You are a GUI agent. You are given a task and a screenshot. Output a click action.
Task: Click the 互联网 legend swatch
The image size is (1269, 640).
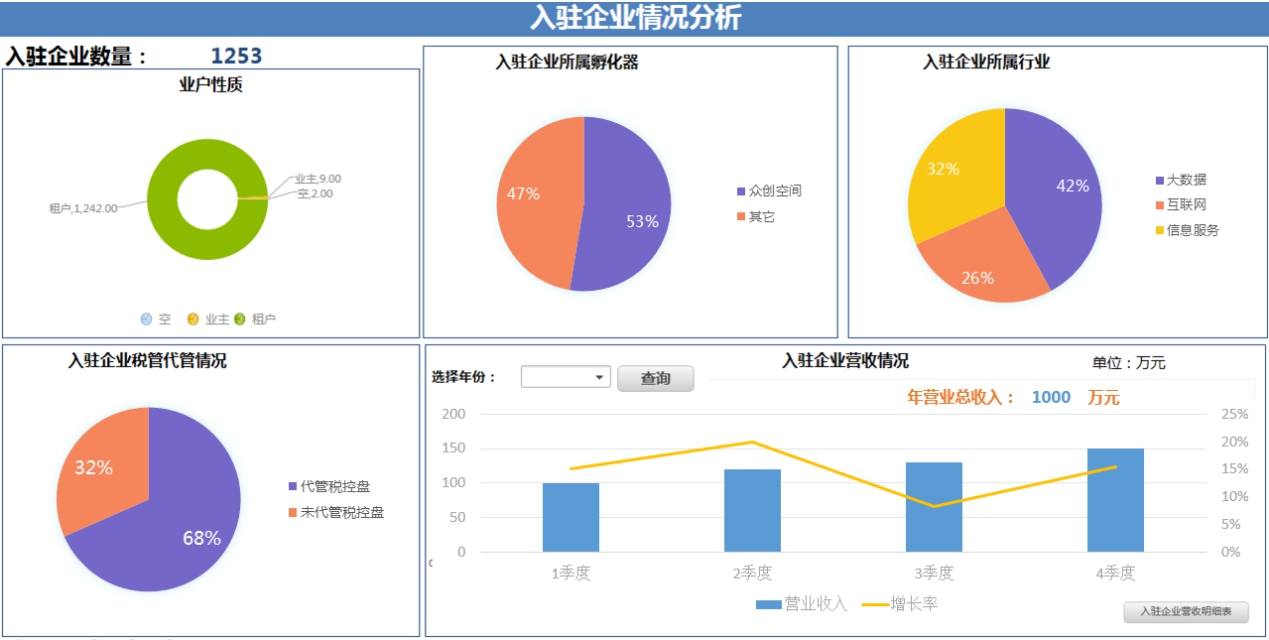point(1160,205)
